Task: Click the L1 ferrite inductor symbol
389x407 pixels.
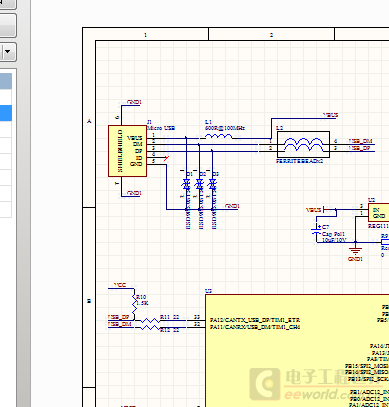Action: coord(218,136)
